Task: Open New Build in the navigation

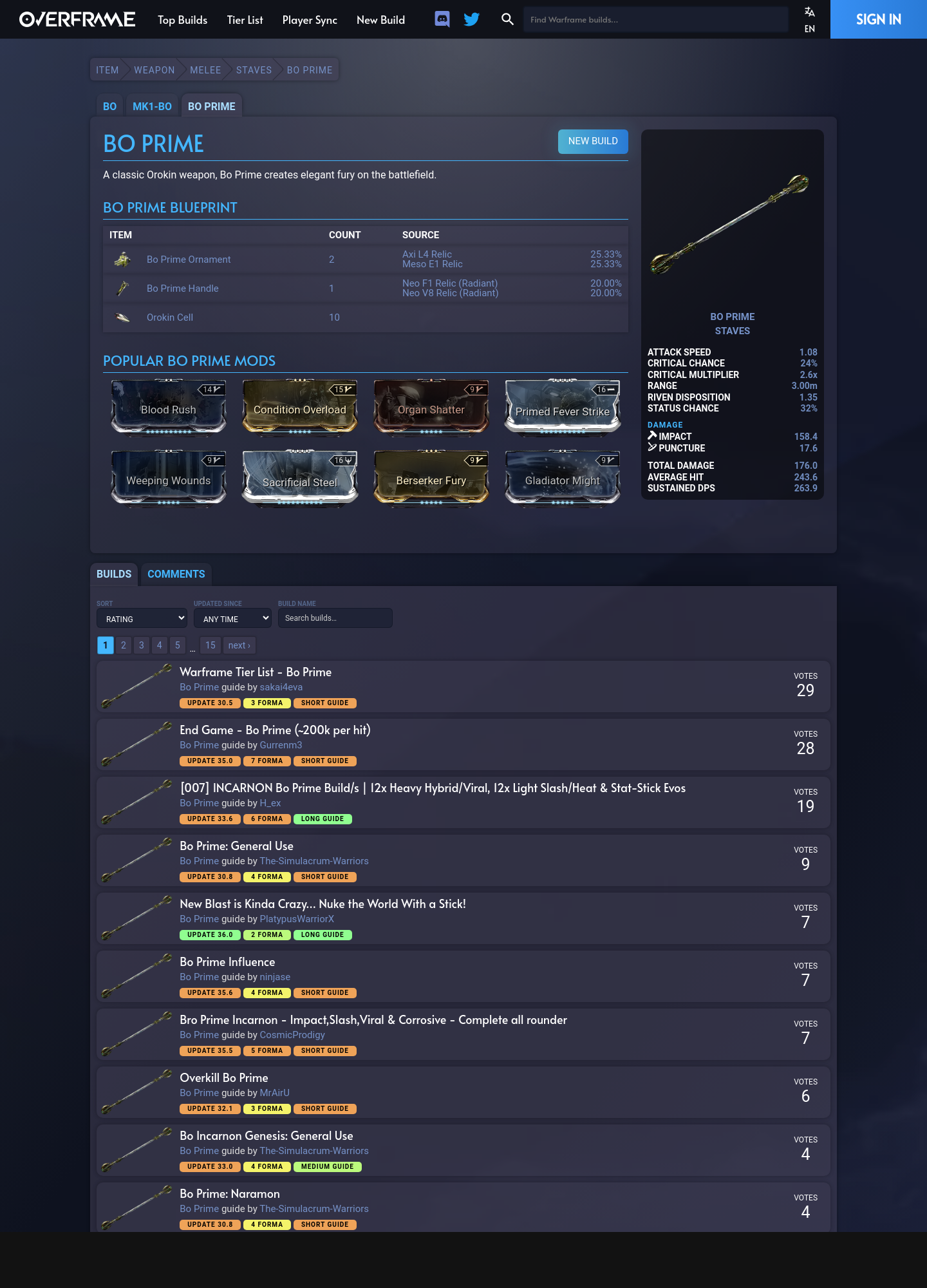Action: (381, 20)
